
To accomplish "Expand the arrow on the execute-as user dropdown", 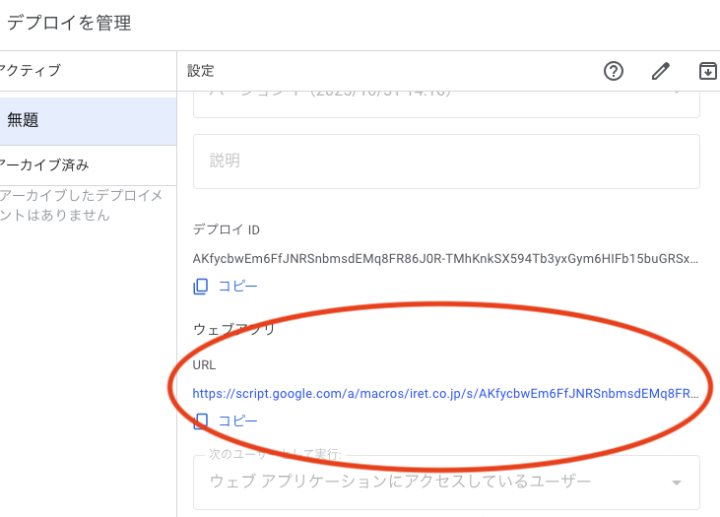I will coord(677,483).
